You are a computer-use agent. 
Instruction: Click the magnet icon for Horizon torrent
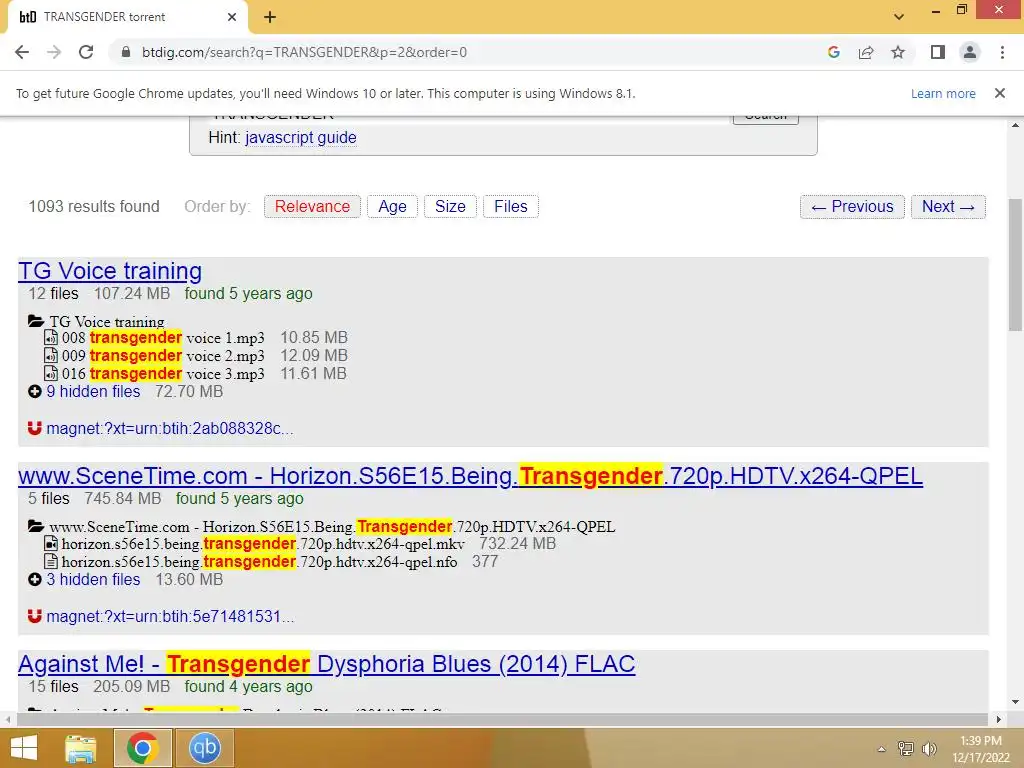35,616
